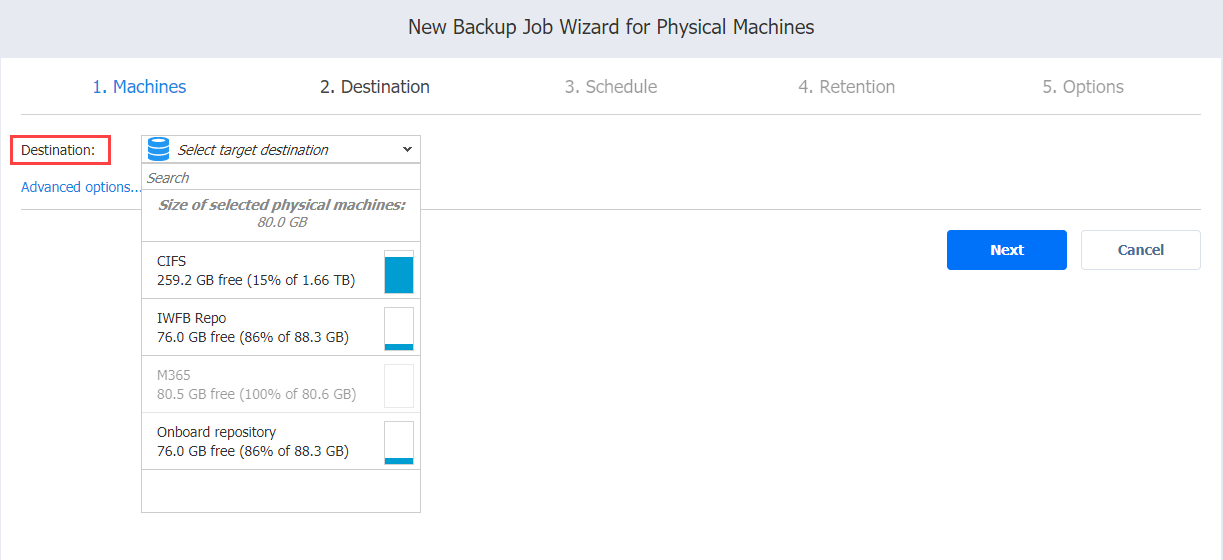This screenshot has height=560, width=1223.
Task: Click the blue Next button
Action: 1007,250
